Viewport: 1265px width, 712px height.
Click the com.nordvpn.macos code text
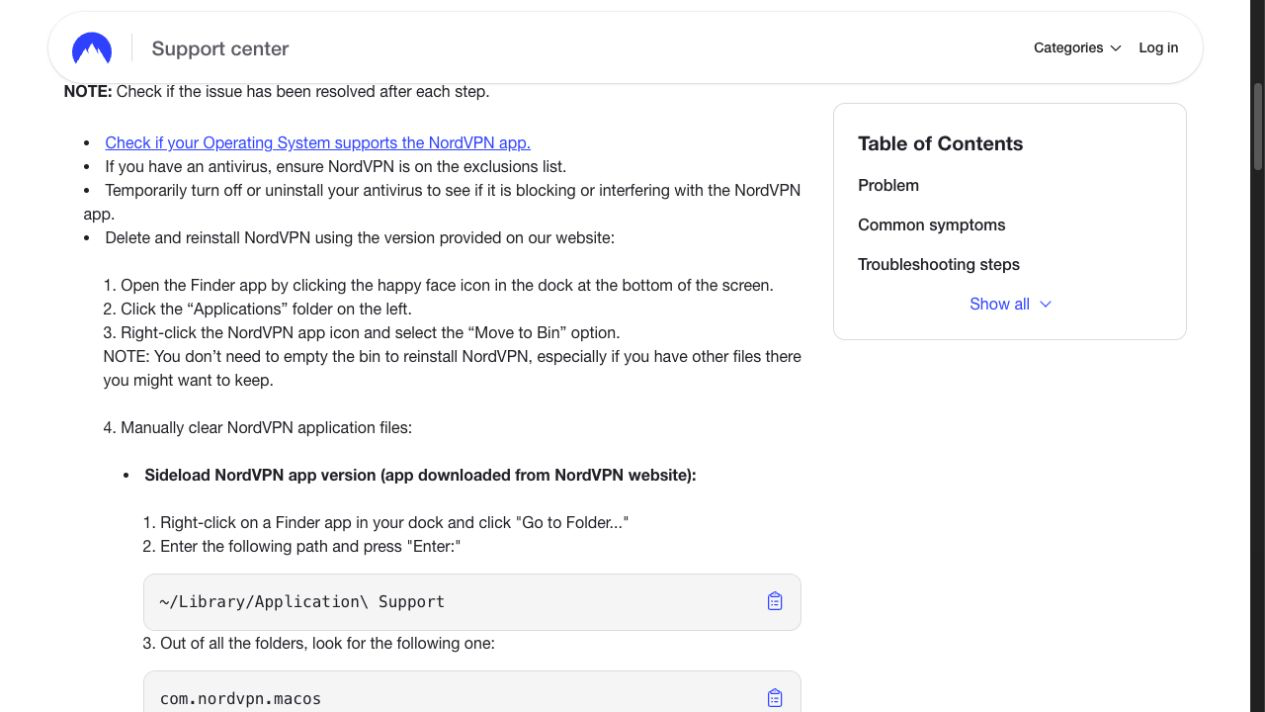coord(240,699)
